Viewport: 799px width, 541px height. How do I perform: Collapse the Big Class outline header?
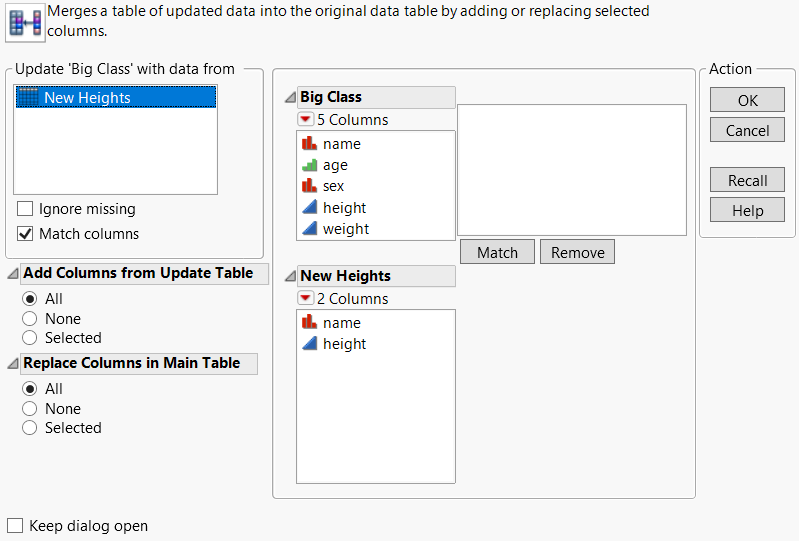pyautogui.click(x=290, y=98)
